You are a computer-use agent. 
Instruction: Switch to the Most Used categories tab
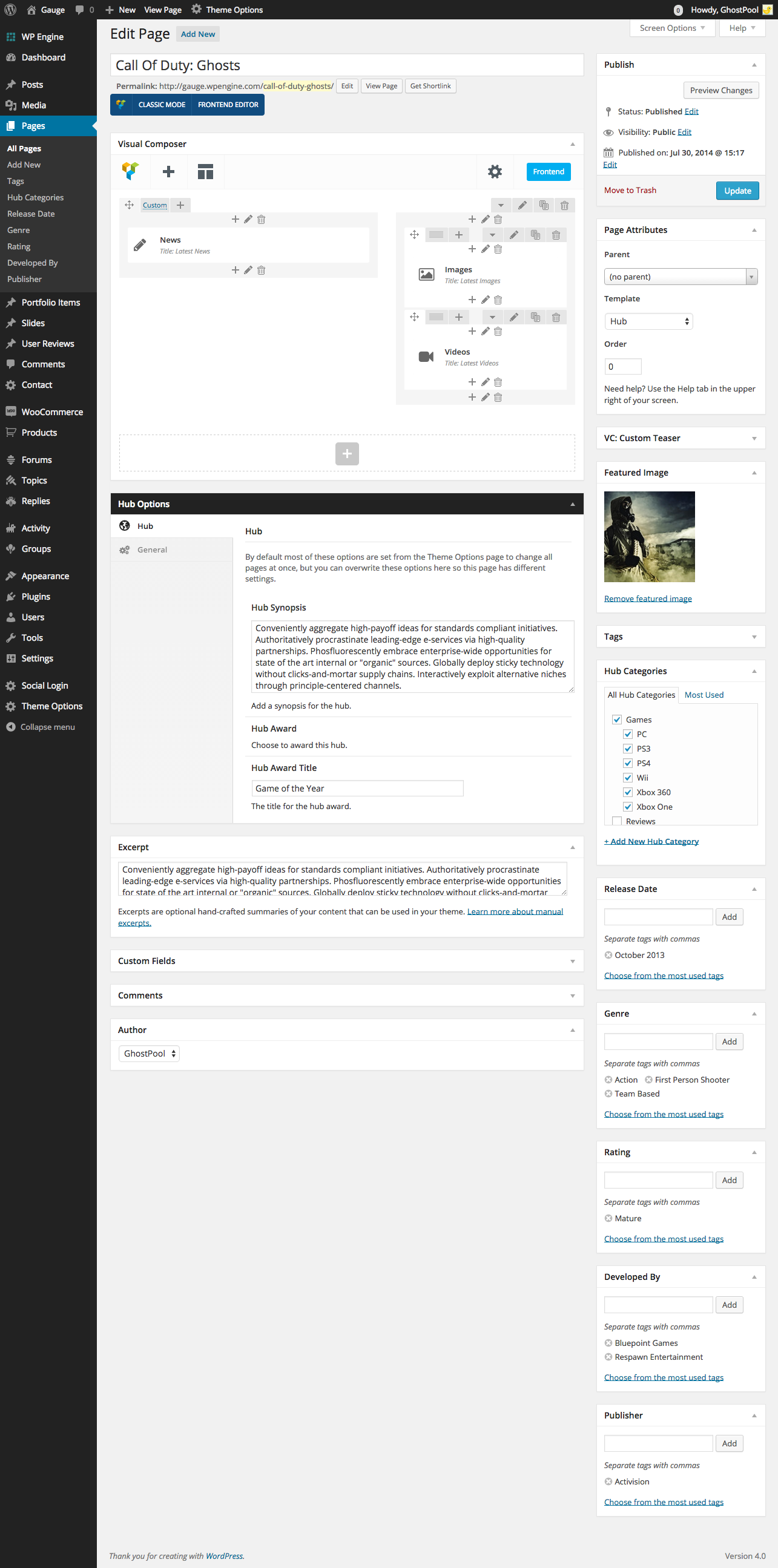coord(704,695)
